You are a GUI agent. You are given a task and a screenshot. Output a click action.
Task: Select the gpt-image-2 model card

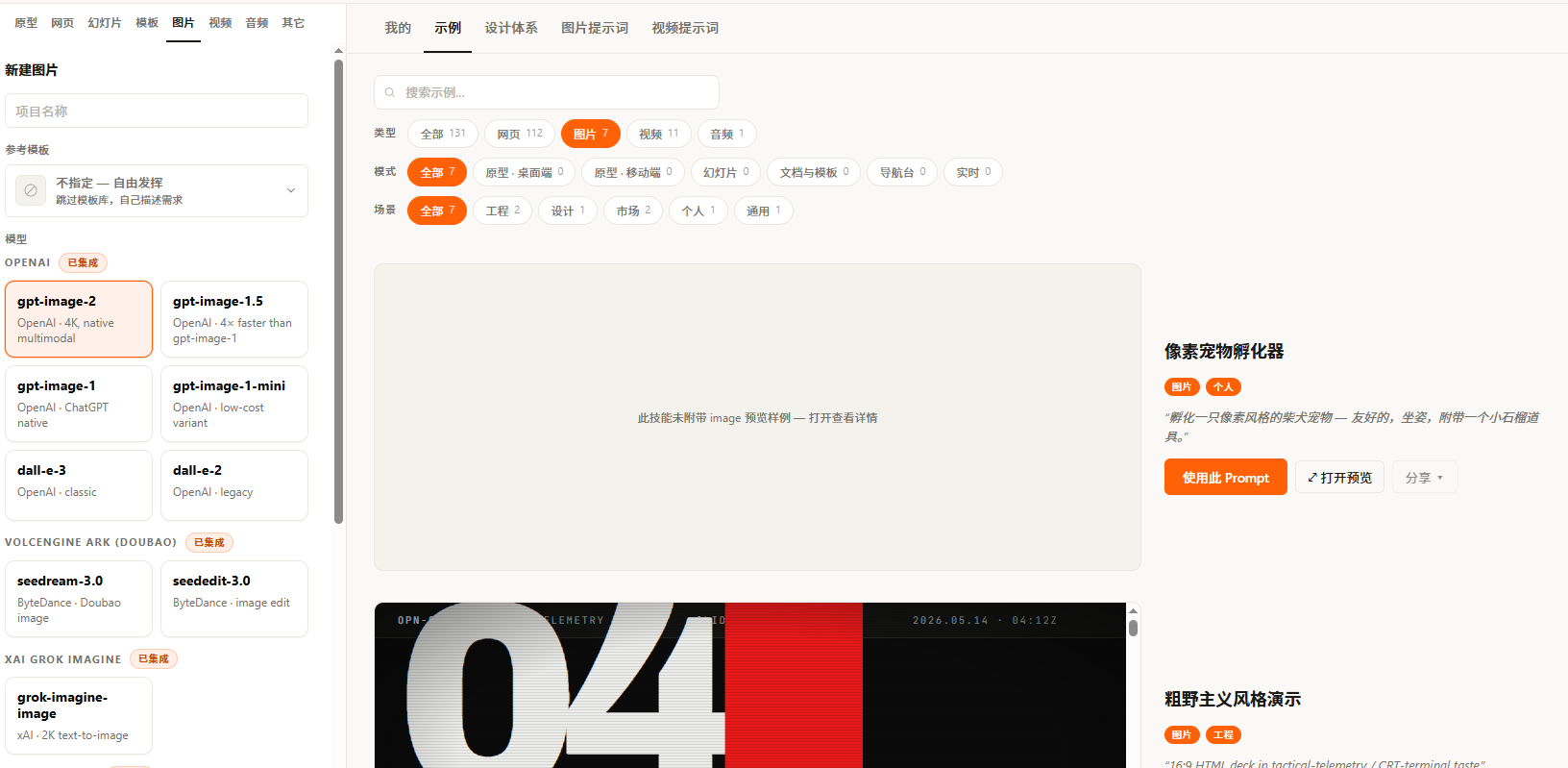[x=79, y=319]
